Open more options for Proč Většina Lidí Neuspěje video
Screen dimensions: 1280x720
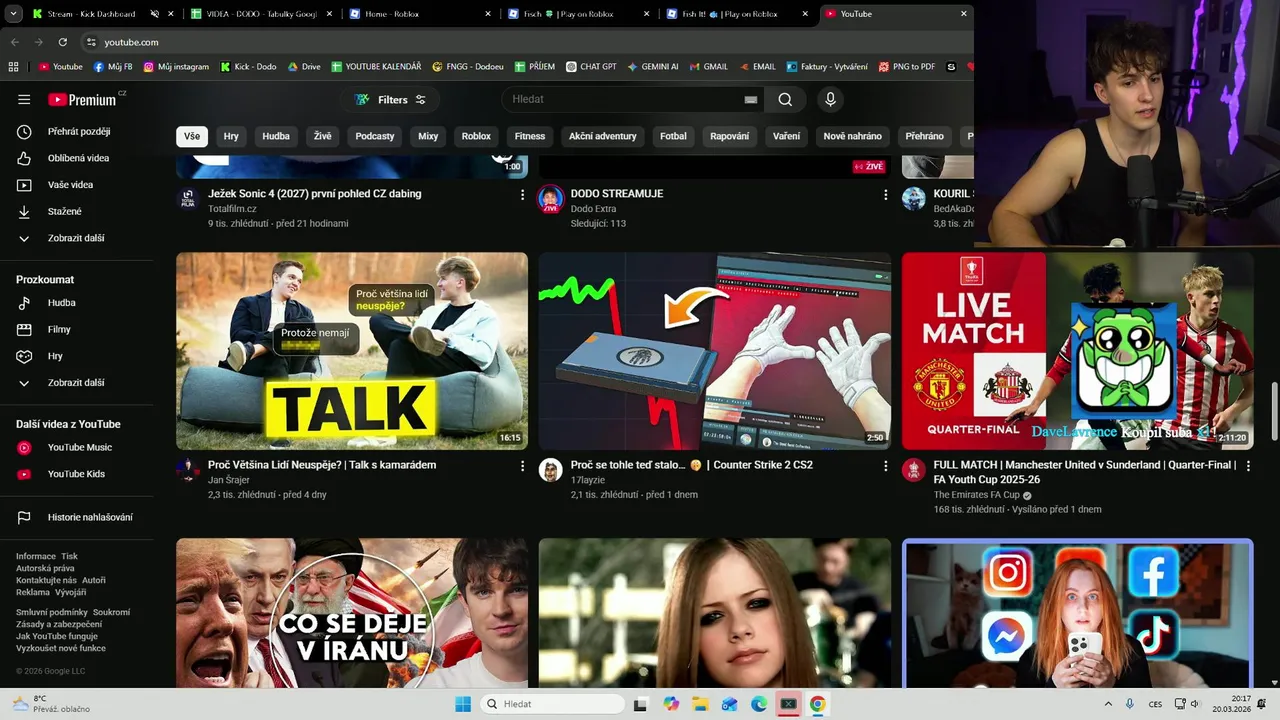pyautogui.click(x=522, y=466)
